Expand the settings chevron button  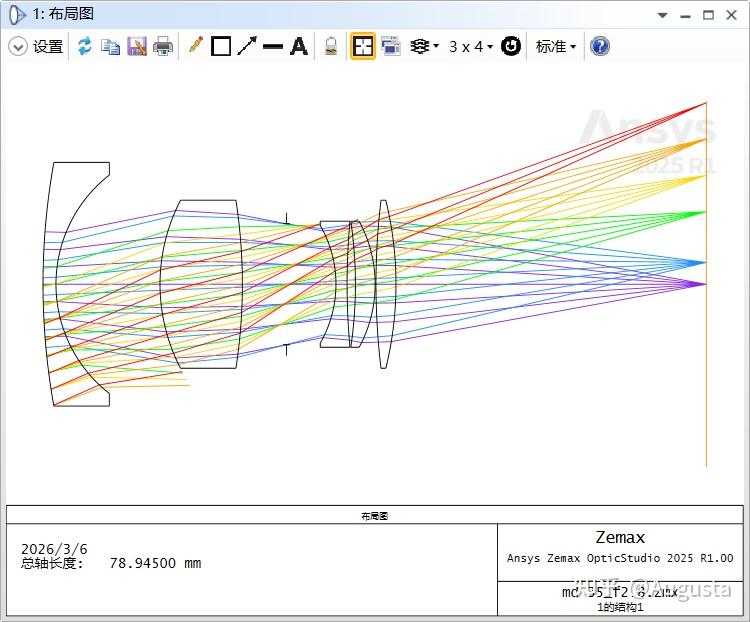tap(18, 47)
